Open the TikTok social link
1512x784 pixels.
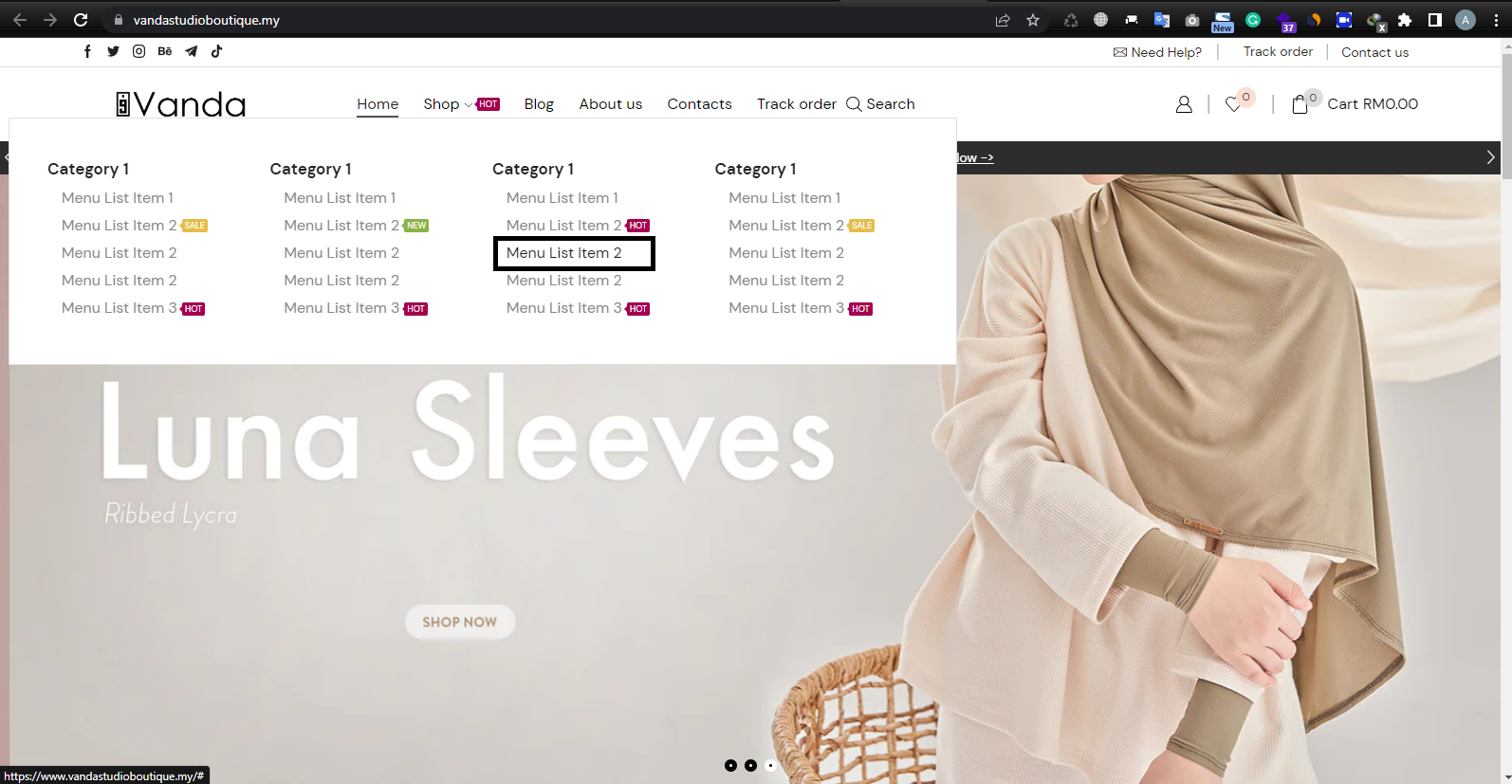click(216, 51)
